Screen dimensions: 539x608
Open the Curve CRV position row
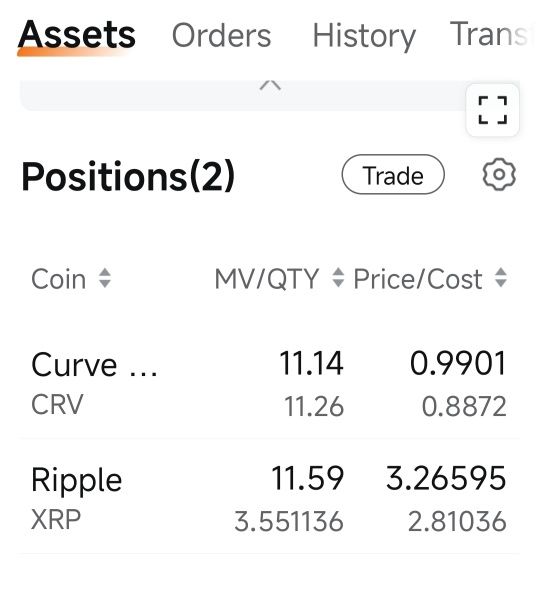click(x=270, y=382)
